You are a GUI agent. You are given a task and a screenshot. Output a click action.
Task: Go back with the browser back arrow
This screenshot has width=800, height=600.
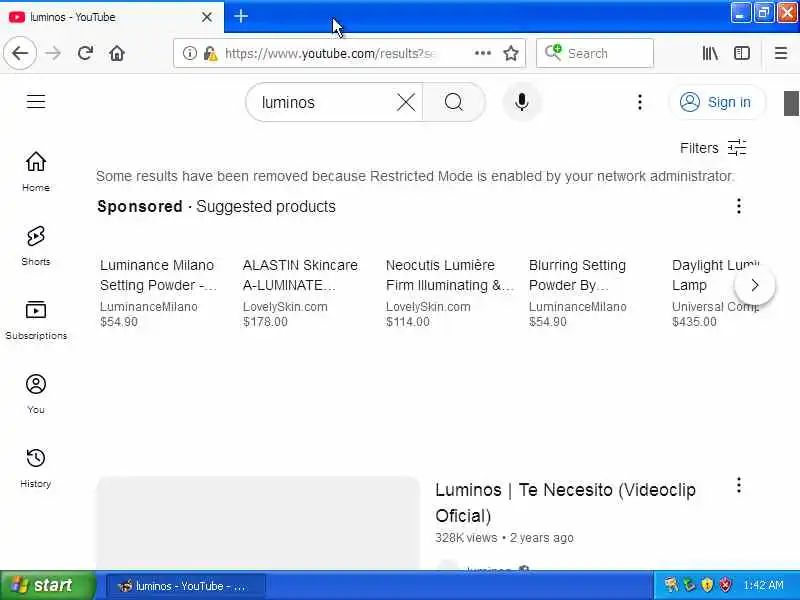20,53
